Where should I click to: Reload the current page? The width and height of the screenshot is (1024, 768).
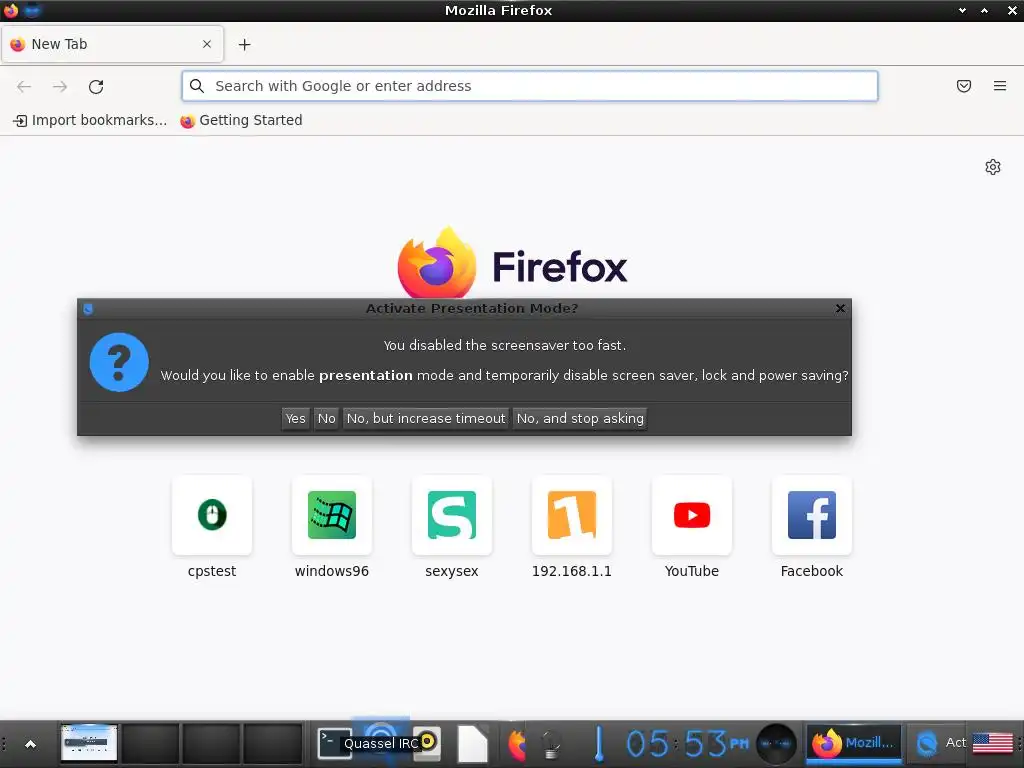point(96,86)
